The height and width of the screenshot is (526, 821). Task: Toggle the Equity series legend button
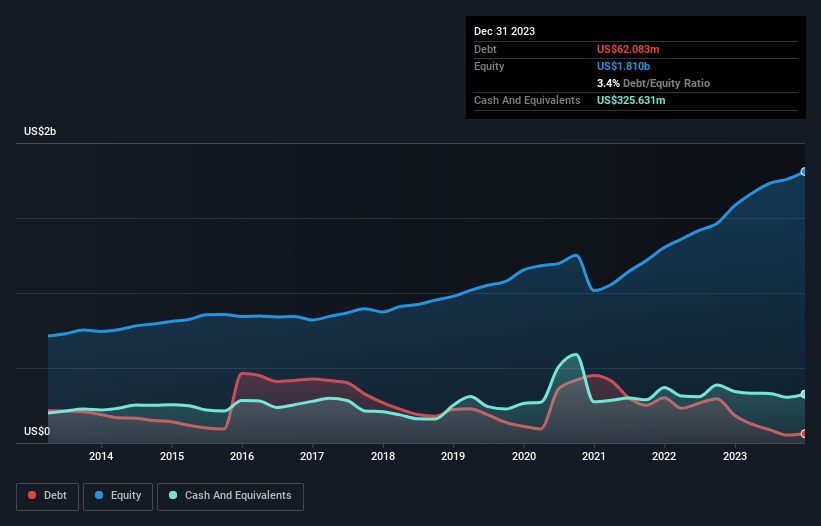[118, 496]
